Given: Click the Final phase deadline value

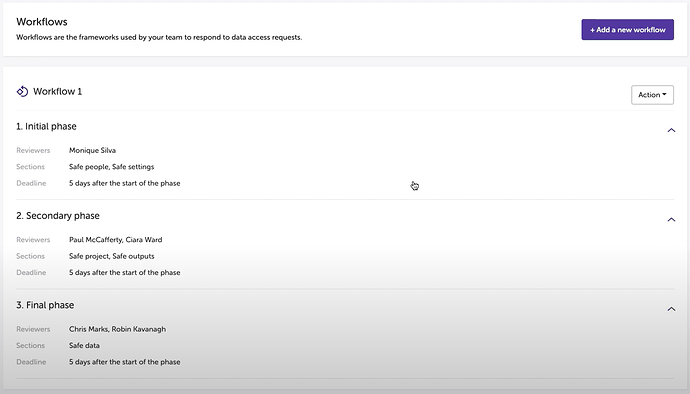Looking at the screenshot, I should coord(125,362).
